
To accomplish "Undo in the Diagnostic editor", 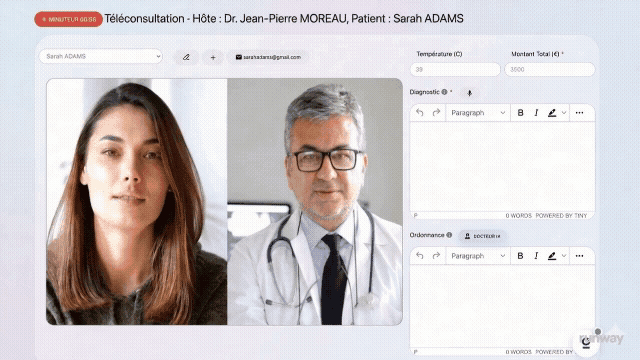I will click(x=420, y=113).
